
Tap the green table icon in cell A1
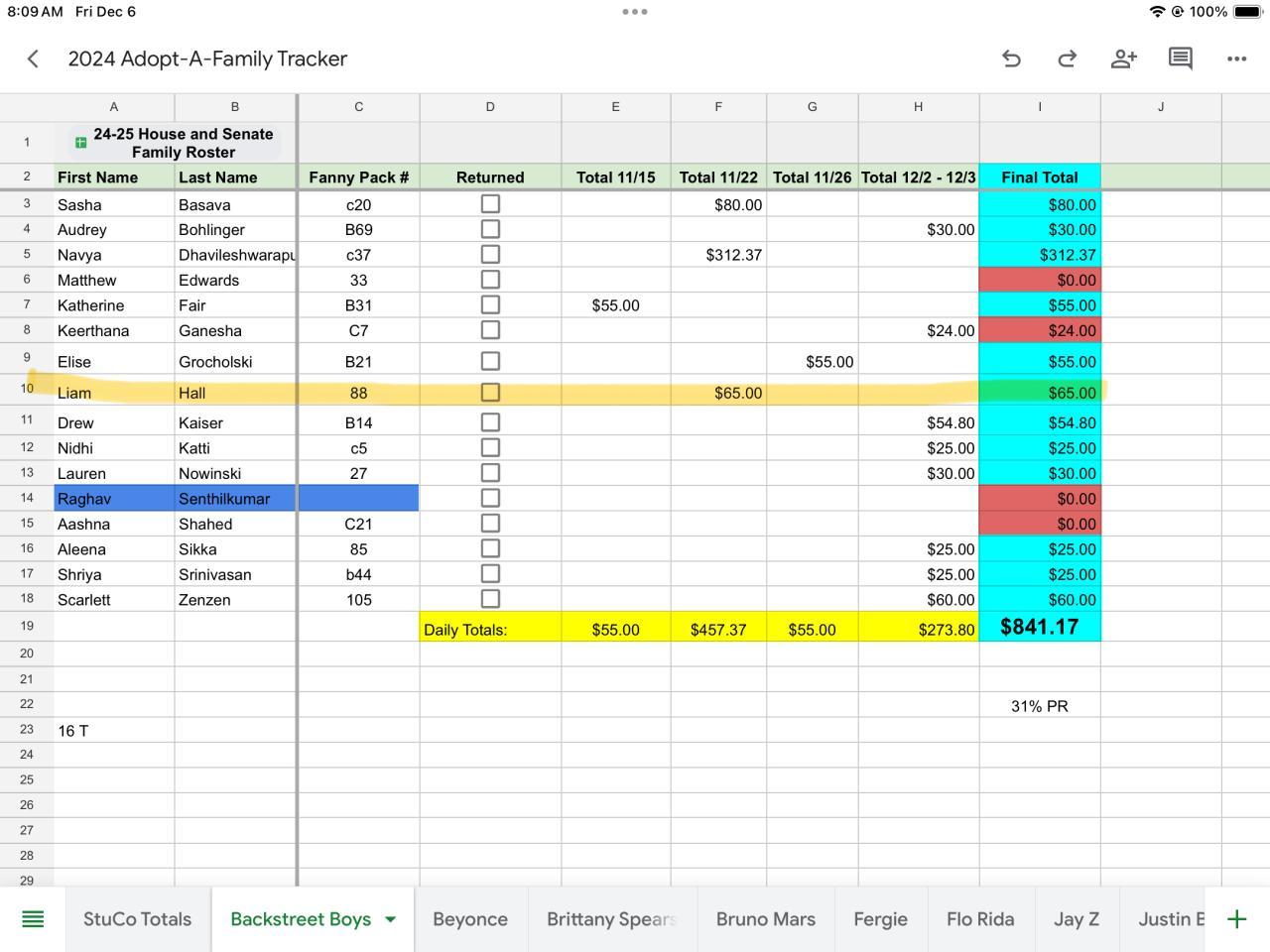(80, 143)
